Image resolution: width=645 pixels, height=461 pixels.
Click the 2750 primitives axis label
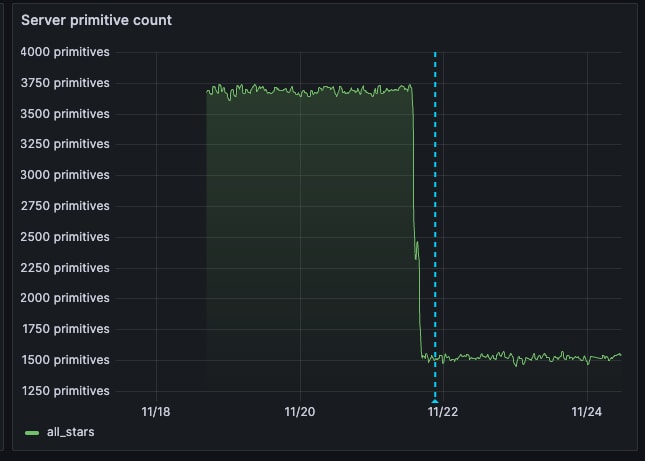[x=64, y=206]
